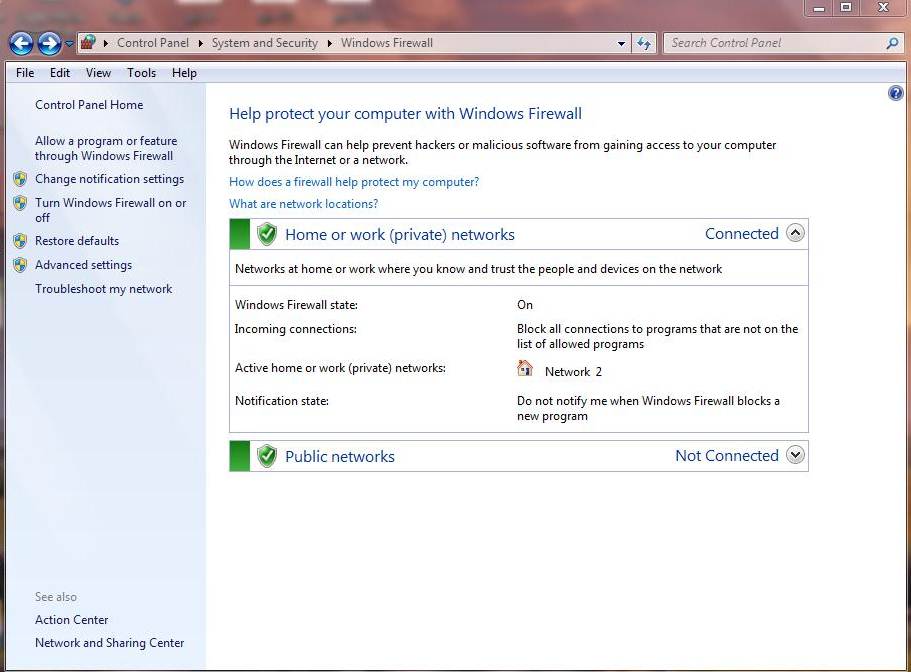This screenshot has height=672, width=911.
Task: Maximize the Windows Firewall window
Action: pyautogui.click(x=847, y=8)
